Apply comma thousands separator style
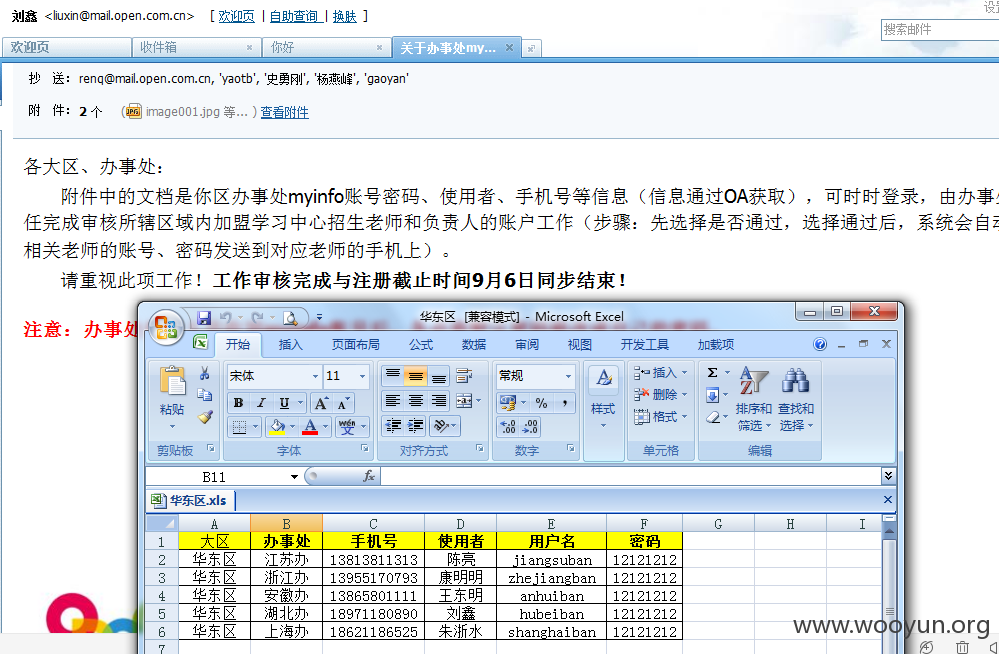Viewport: 999px width, 654px height. coord(564,403)
